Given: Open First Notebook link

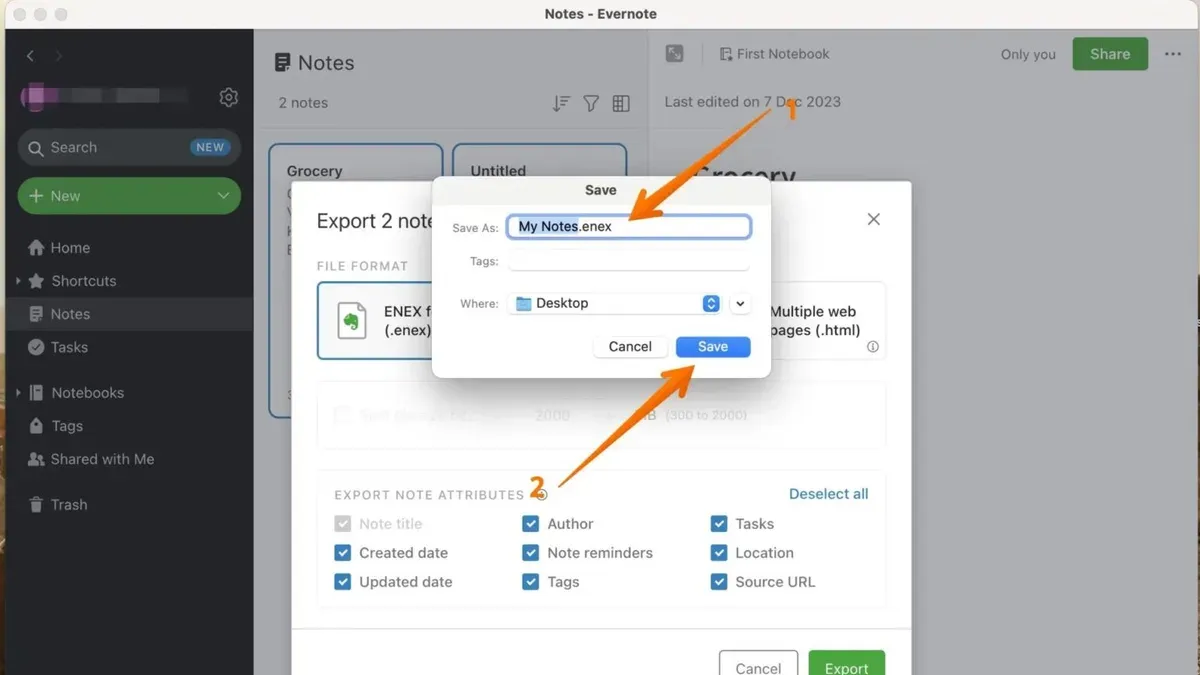Looking at the screenshot, I should [x=774, y=54].
